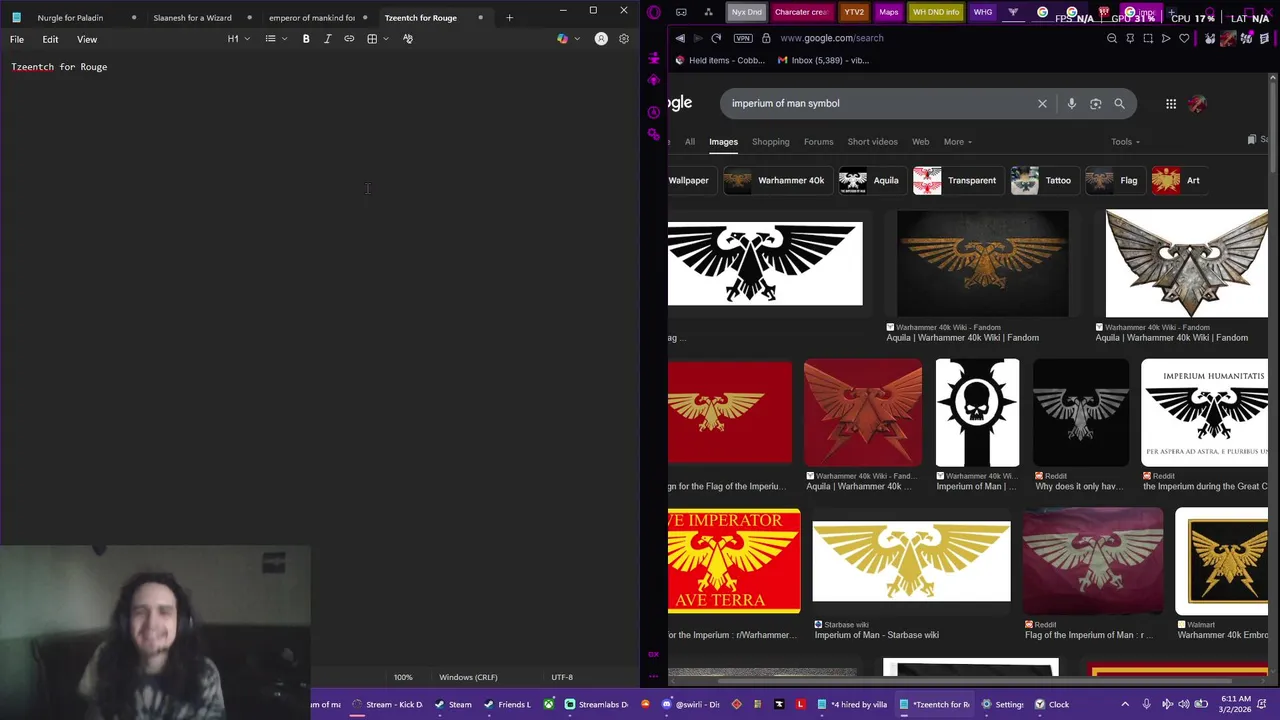This screenshot has width=1280, height=720.
Task: Change encoding UTF-8 in status bar
Action: click(x=562, y=677)
